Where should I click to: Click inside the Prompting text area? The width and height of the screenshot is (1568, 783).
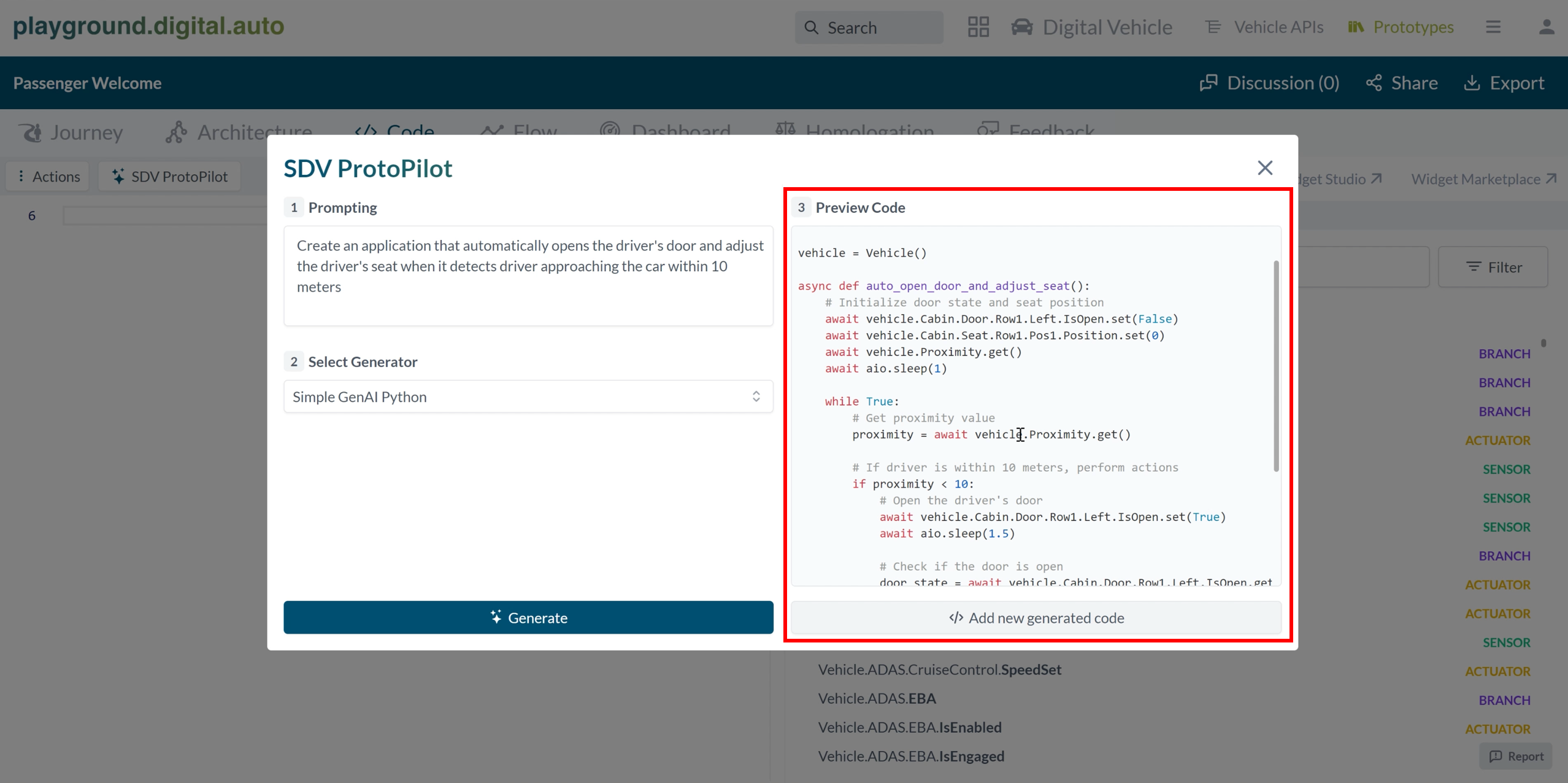click(528, 276)
